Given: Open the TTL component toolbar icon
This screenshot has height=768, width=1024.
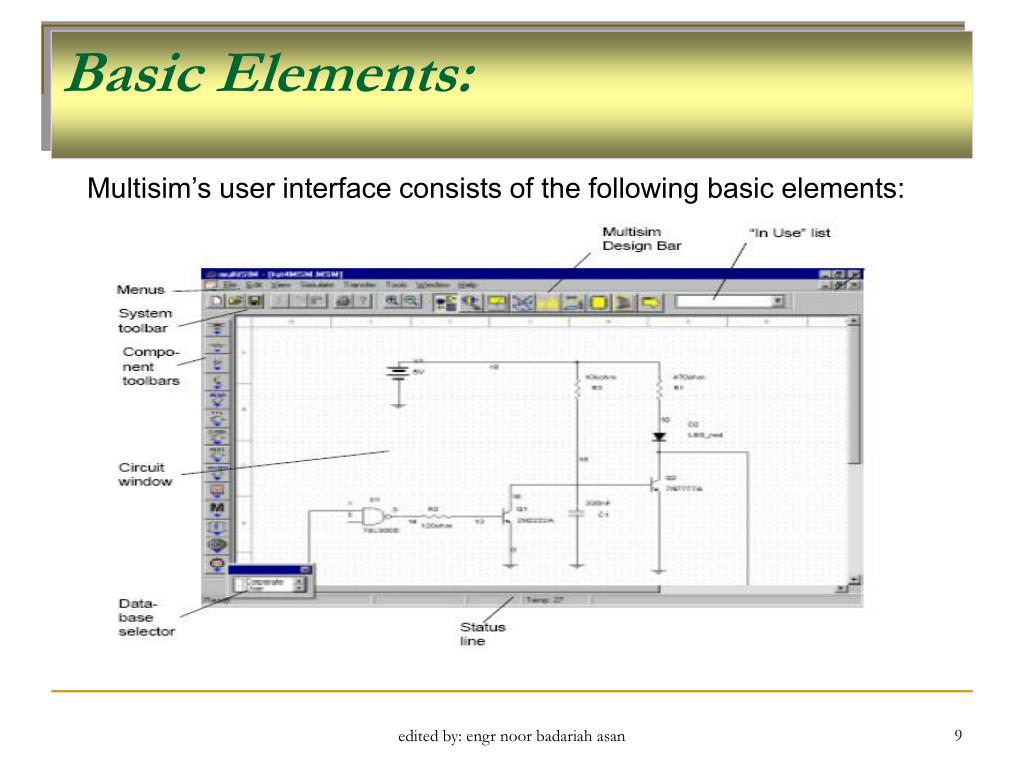Looking at the screenshot, I should click(217, 417).
